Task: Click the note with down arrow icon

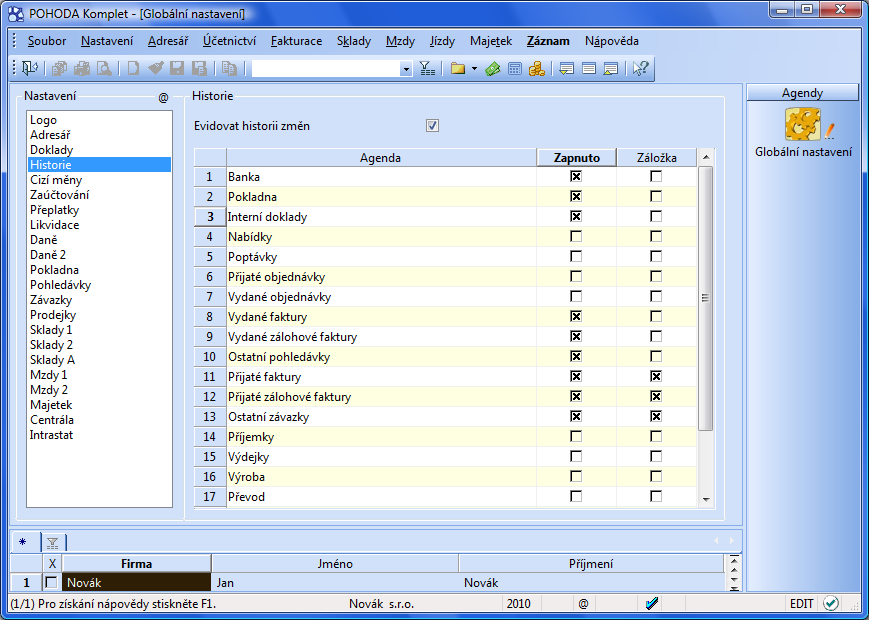Action: [566, 68]
